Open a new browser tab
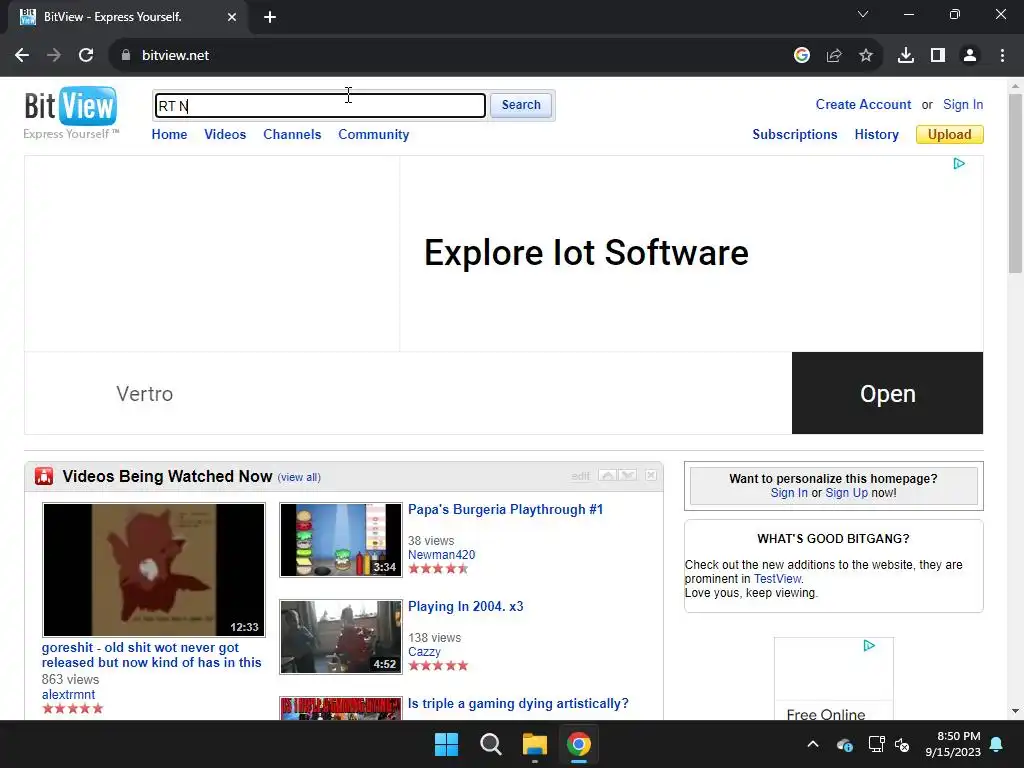 [x=270, y=17]
